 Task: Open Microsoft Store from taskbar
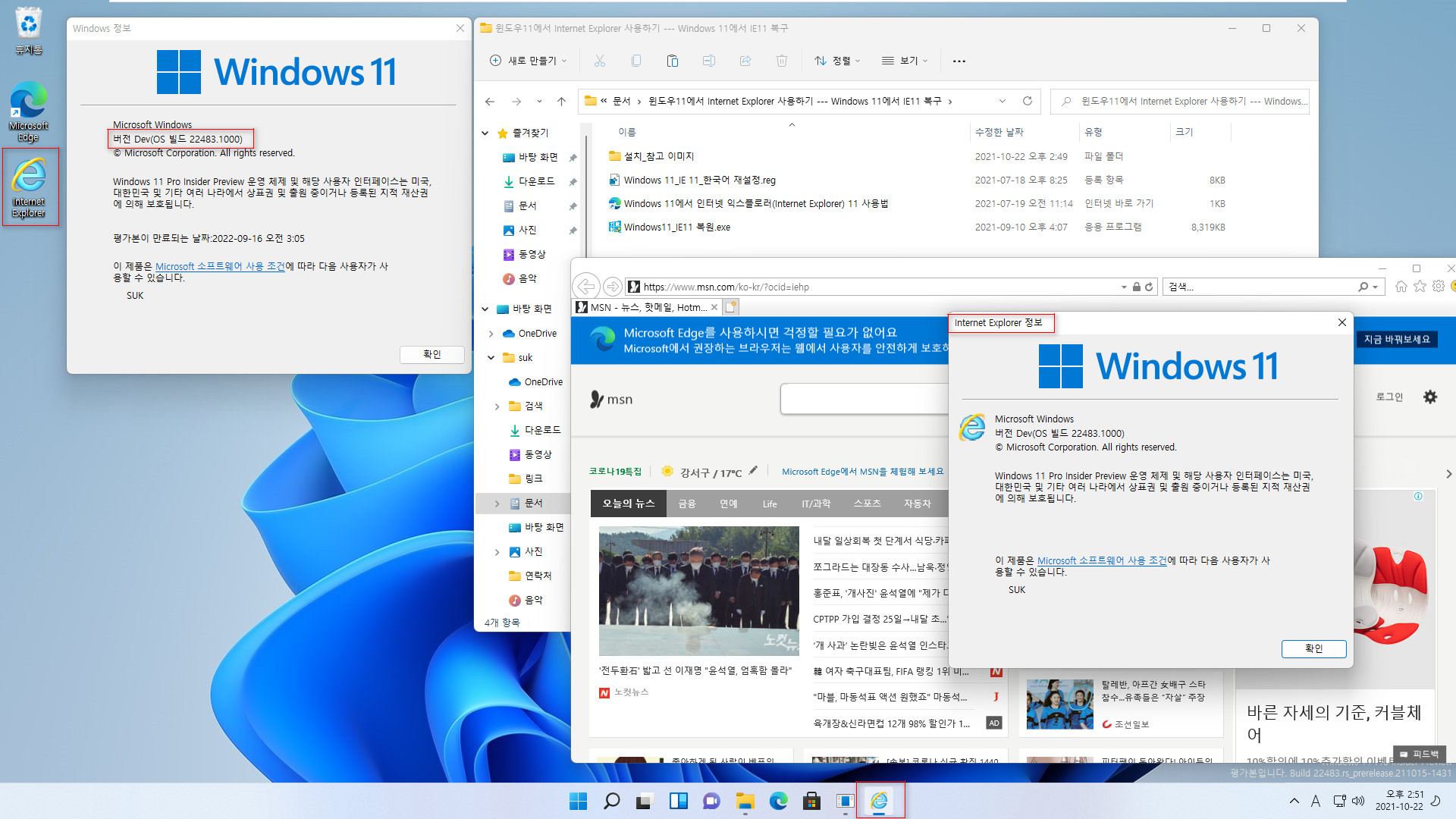click(x=811, y=801)
